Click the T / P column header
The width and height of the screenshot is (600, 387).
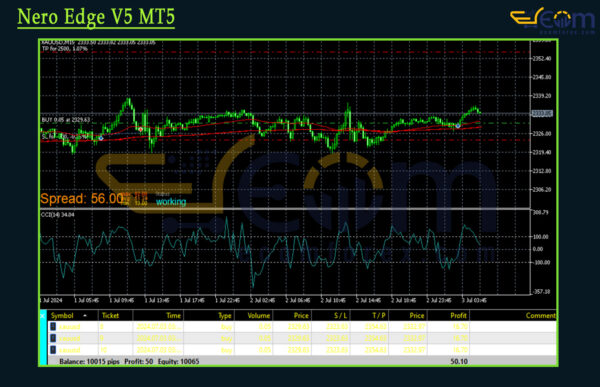tap(379, 315)
